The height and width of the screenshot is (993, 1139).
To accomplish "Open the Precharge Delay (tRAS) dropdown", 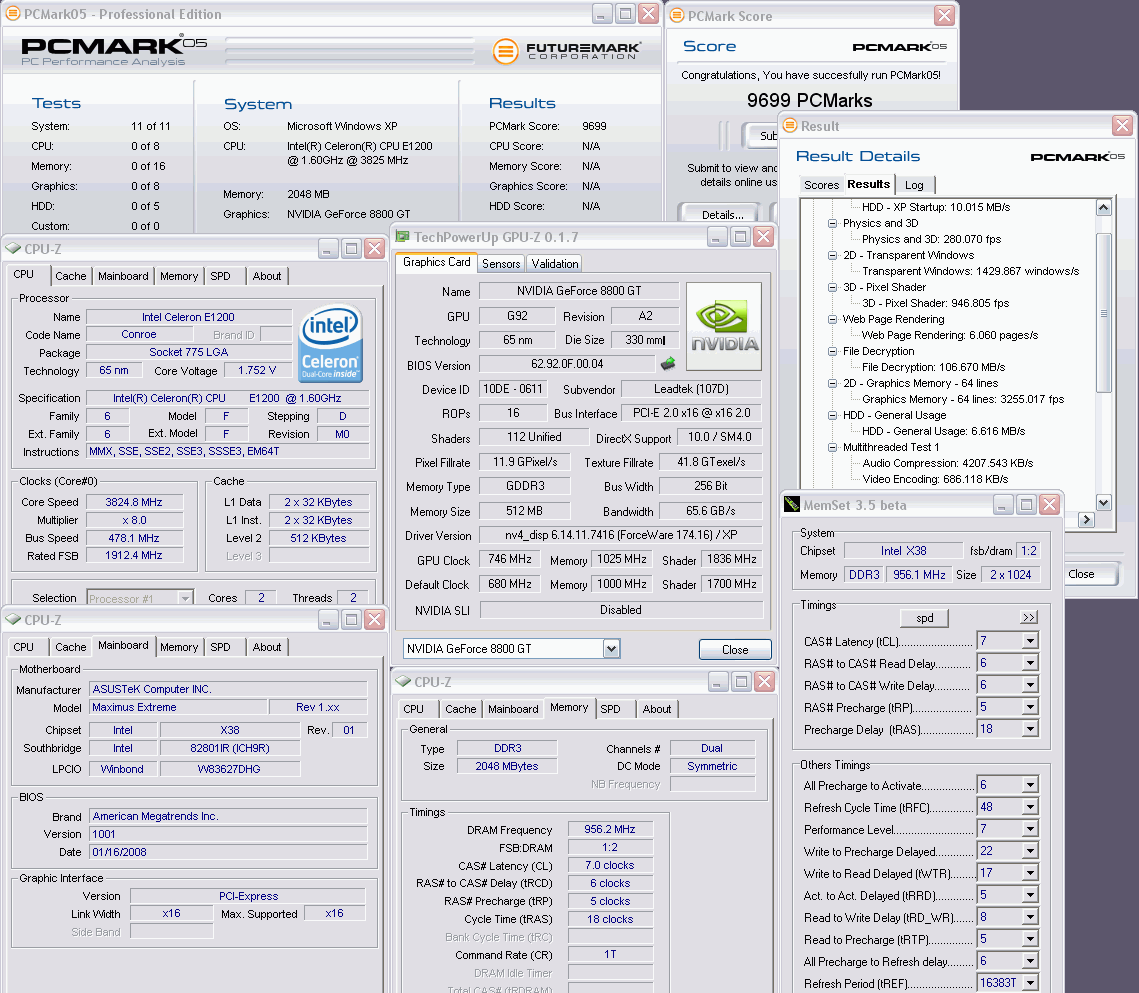I will point(1030,729).
